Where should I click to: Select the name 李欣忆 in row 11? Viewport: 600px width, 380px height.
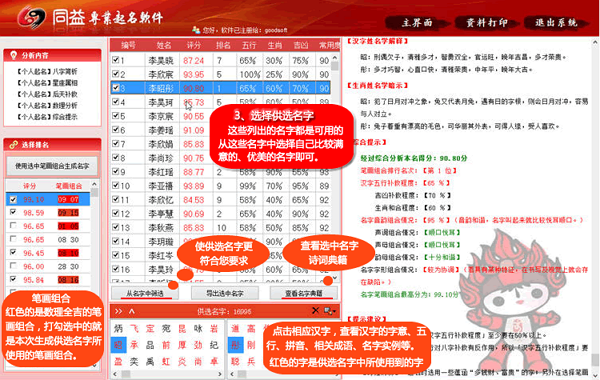161,200
